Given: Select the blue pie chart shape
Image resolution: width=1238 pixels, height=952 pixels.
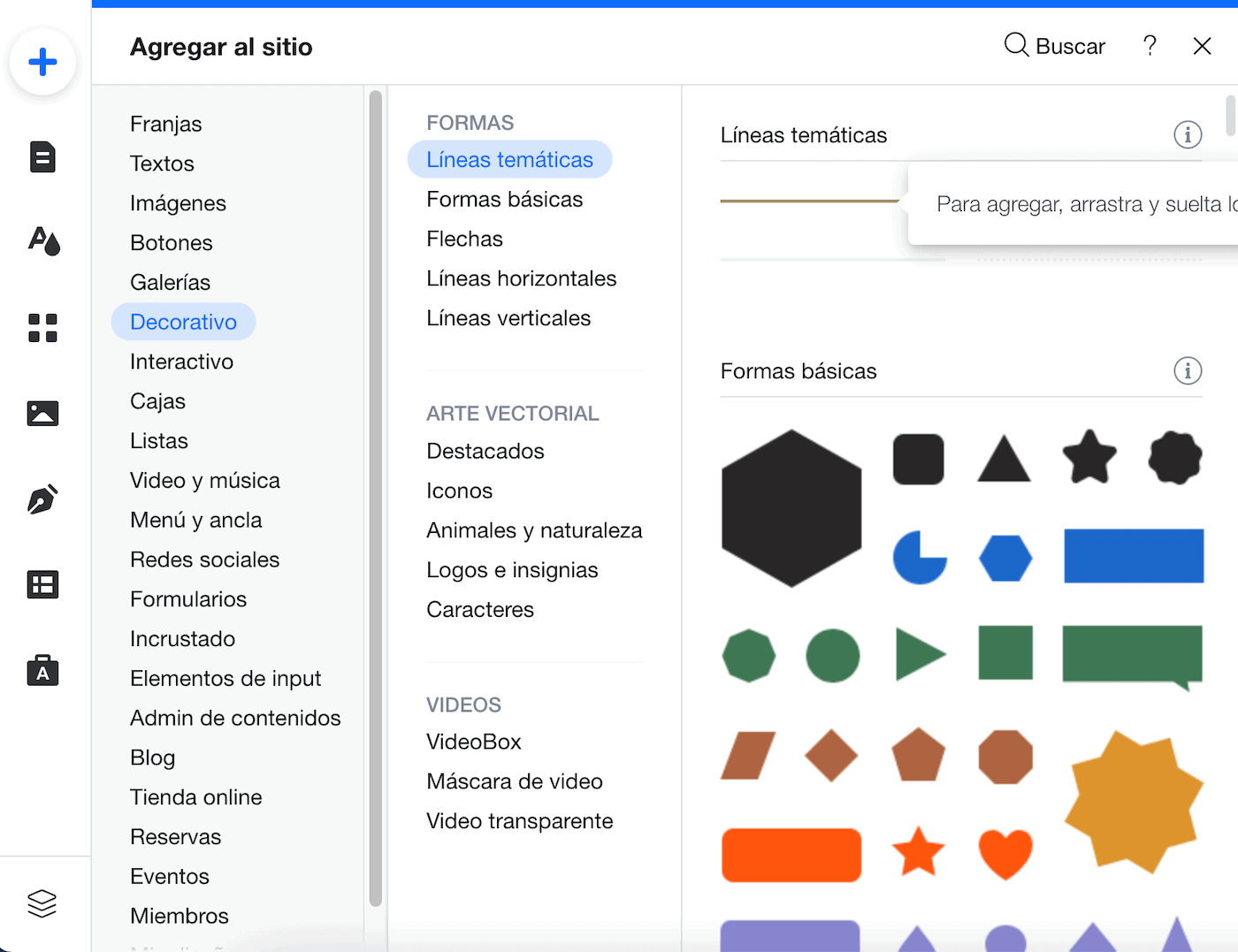Looking at the screenshot, I should coord(920,557).
